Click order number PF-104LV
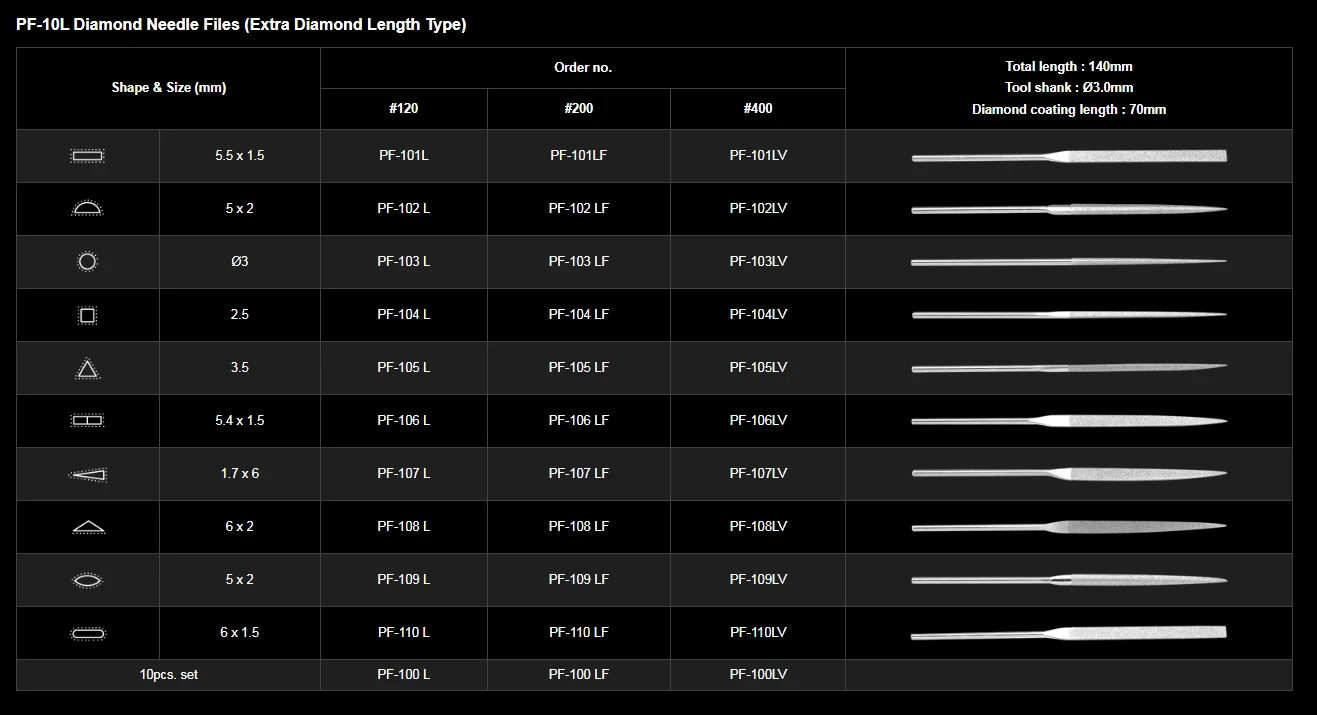 pos(758,315)
